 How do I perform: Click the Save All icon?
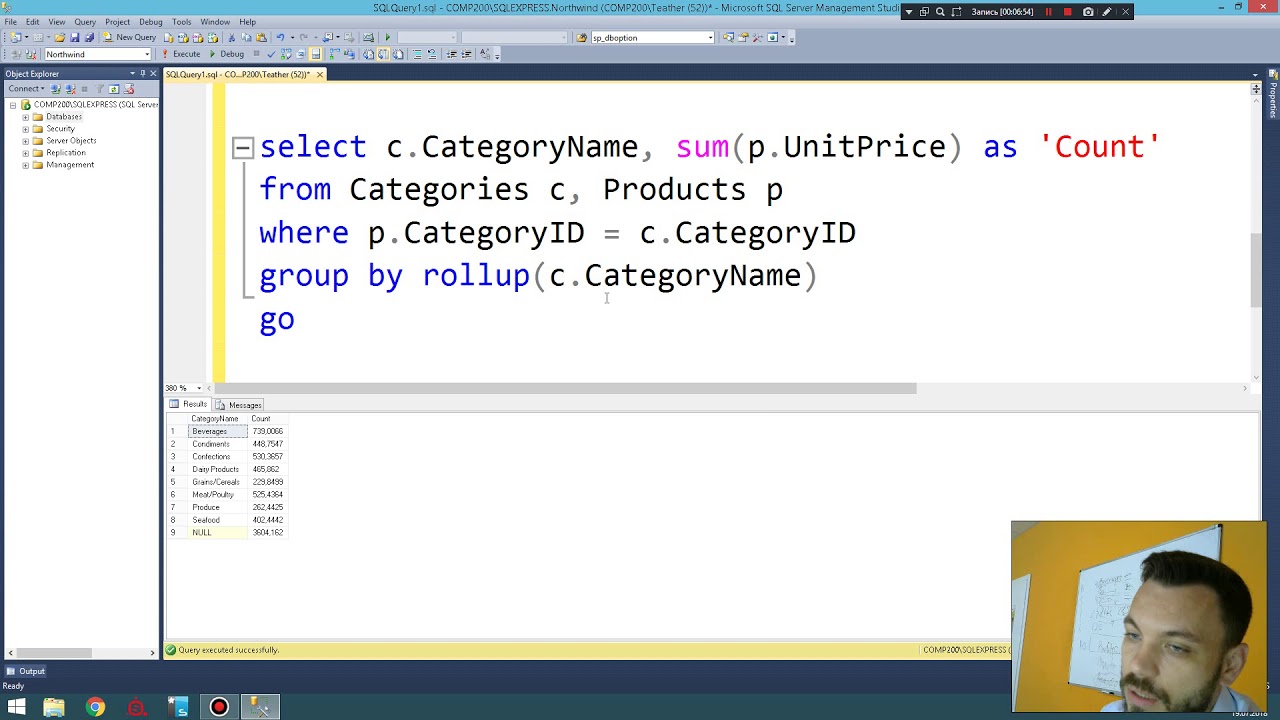coord(89,37)
